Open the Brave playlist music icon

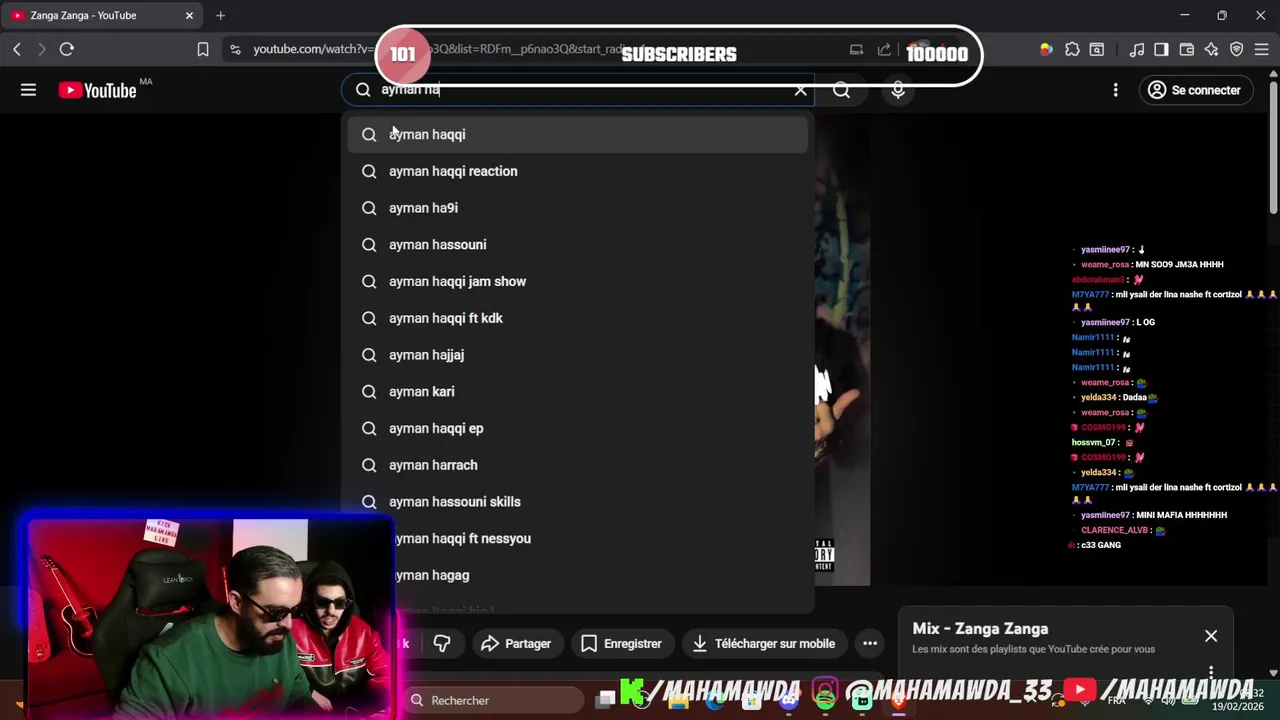pyautogui.click(x=1136, y=49)
